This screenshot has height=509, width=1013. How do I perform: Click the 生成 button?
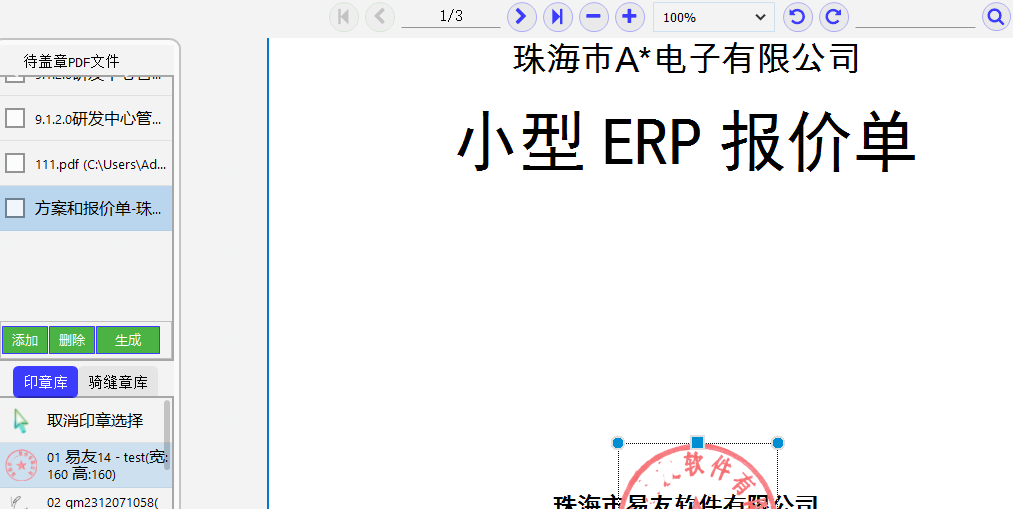pyautogui.click(x=128, y=340)
